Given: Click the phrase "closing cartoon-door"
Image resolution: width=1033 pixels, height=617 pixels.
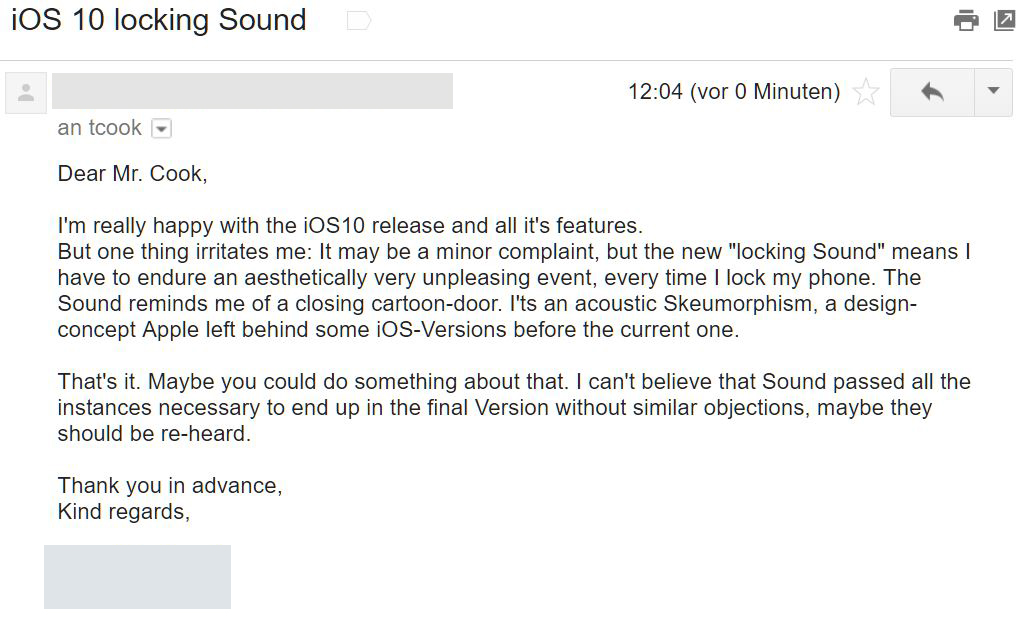Looking at the screenshot, I should tap(400, 304).
